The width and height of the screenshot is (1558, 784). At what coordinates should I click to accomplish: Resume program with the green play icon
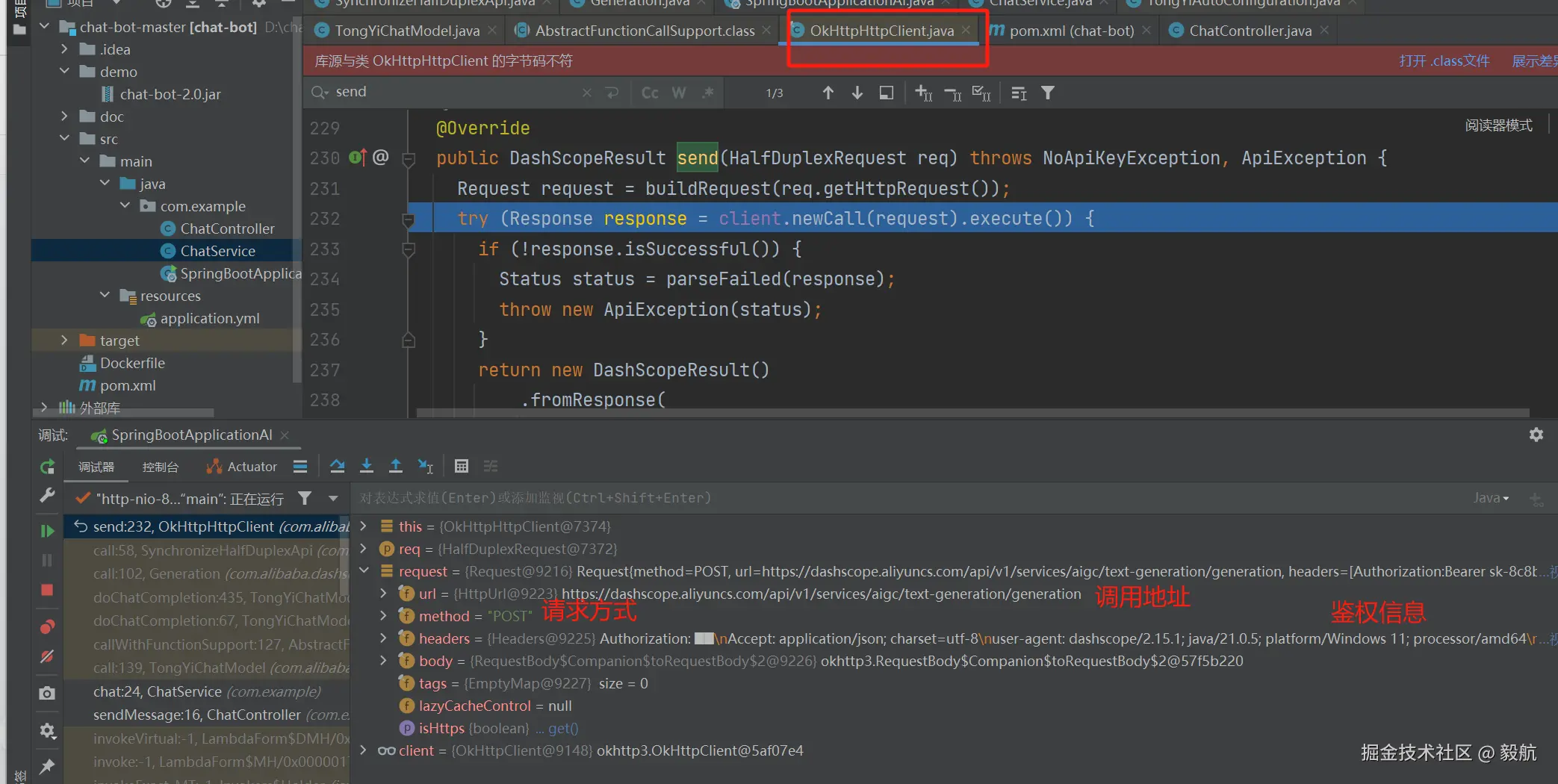pyautogui.click(x=47, y=531)
